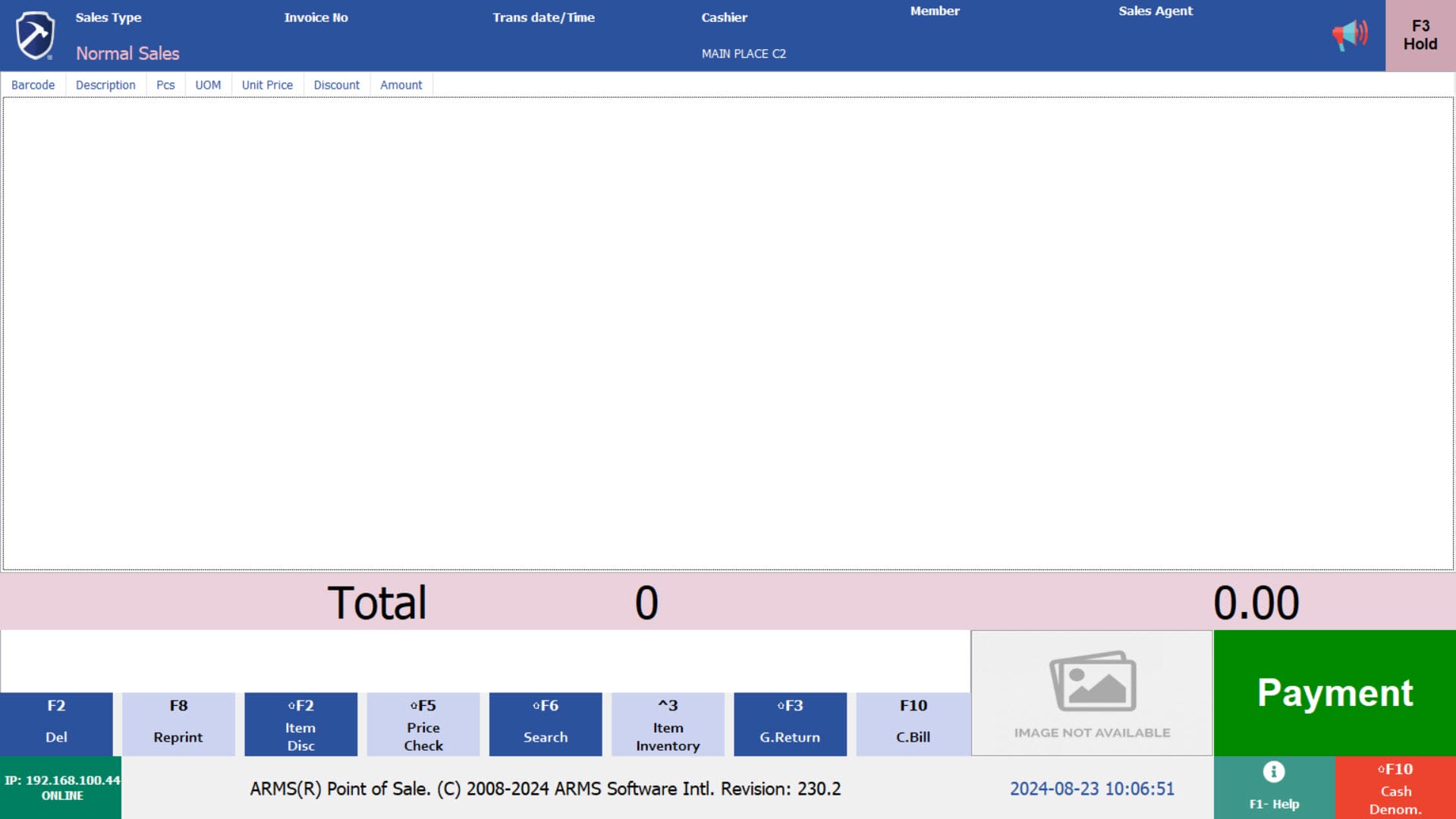
Task: Open Item Disc function
Action: 300,723
